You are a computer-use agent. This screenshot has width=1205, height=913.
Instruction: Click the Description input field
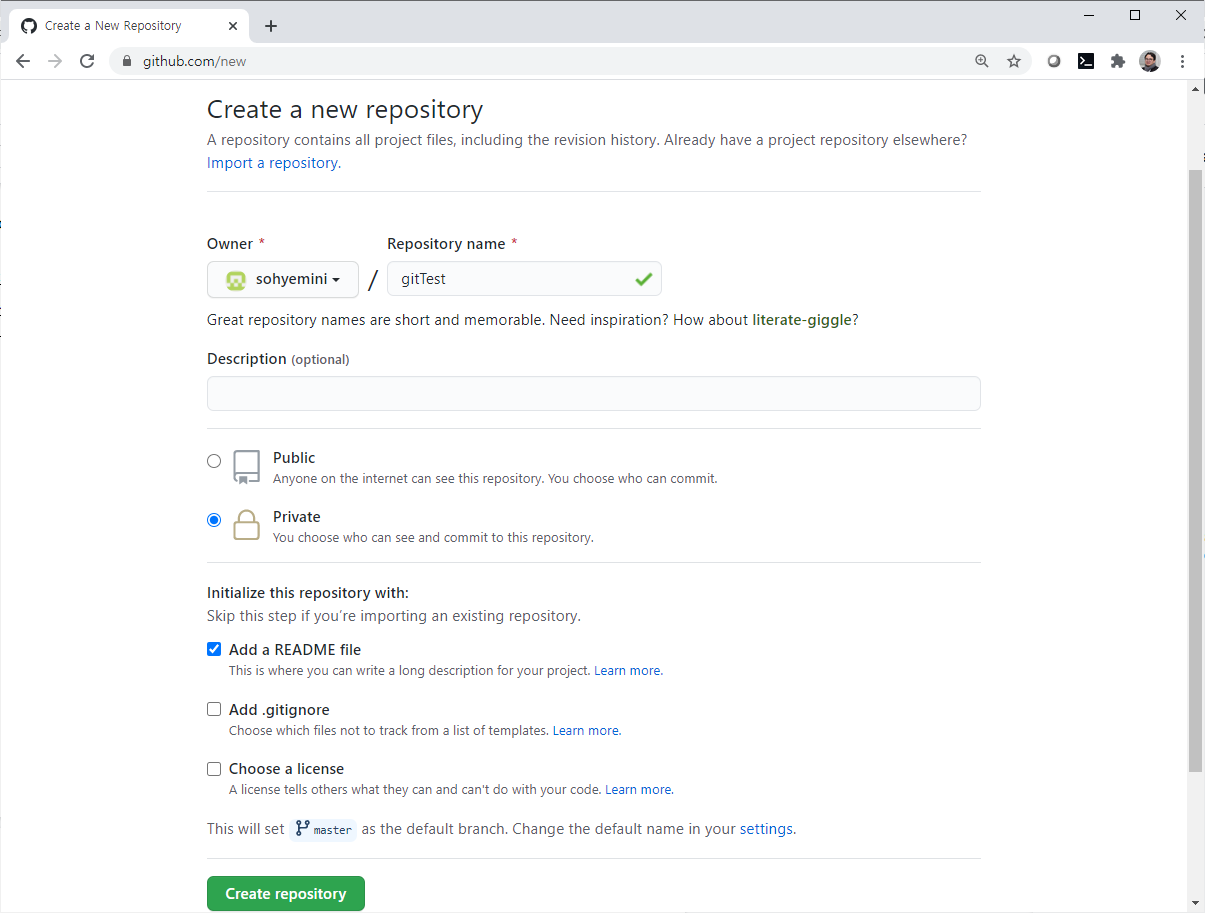593,393
